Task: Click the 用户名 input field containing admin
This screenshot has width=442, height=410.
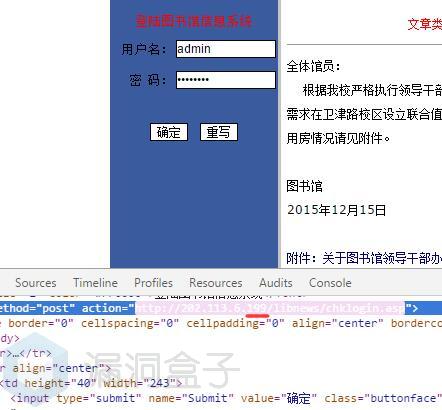Action: [226, 49]
